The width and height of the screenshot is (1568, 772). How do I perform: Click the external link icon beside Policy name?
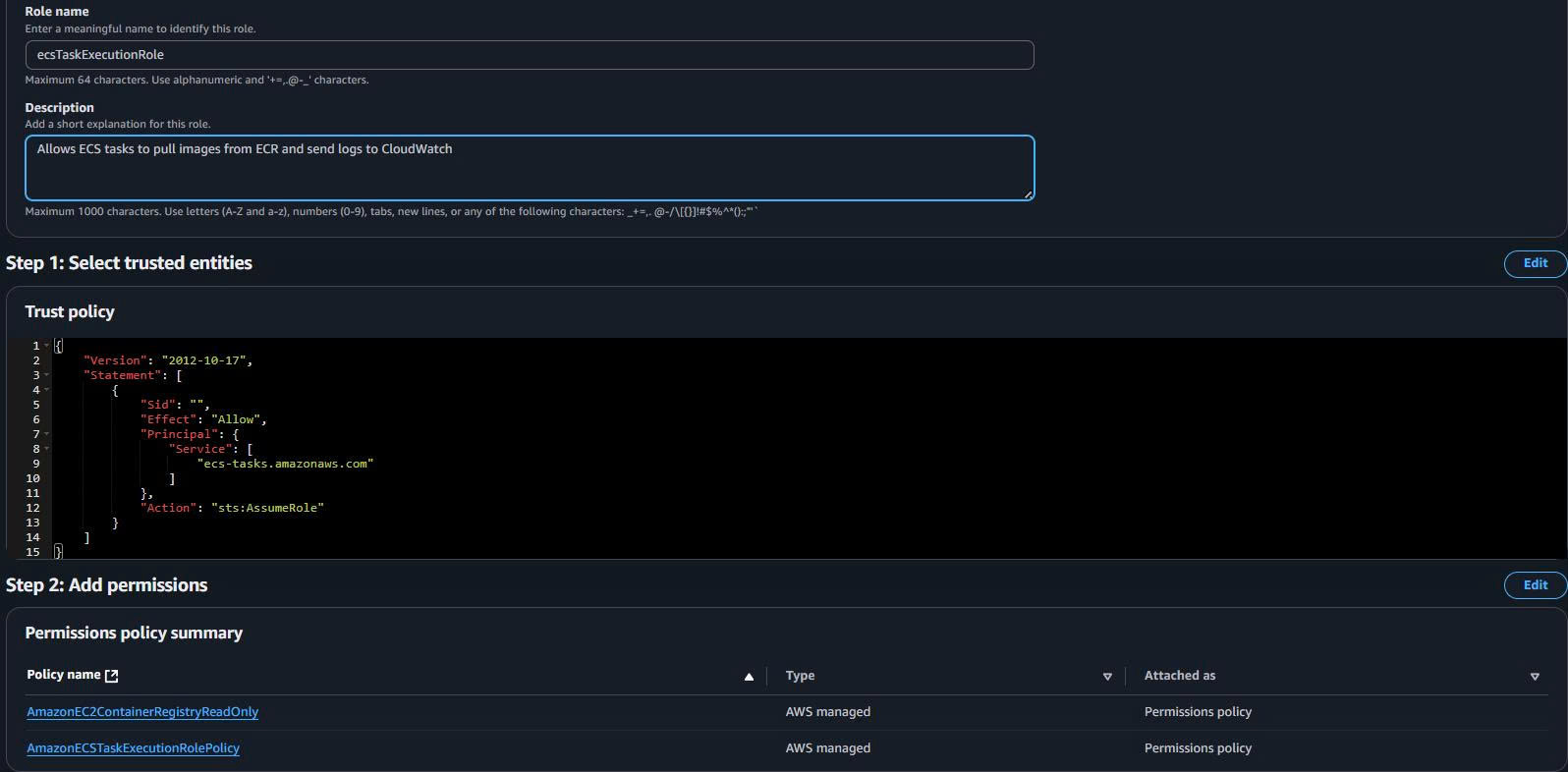click(111, 676)
